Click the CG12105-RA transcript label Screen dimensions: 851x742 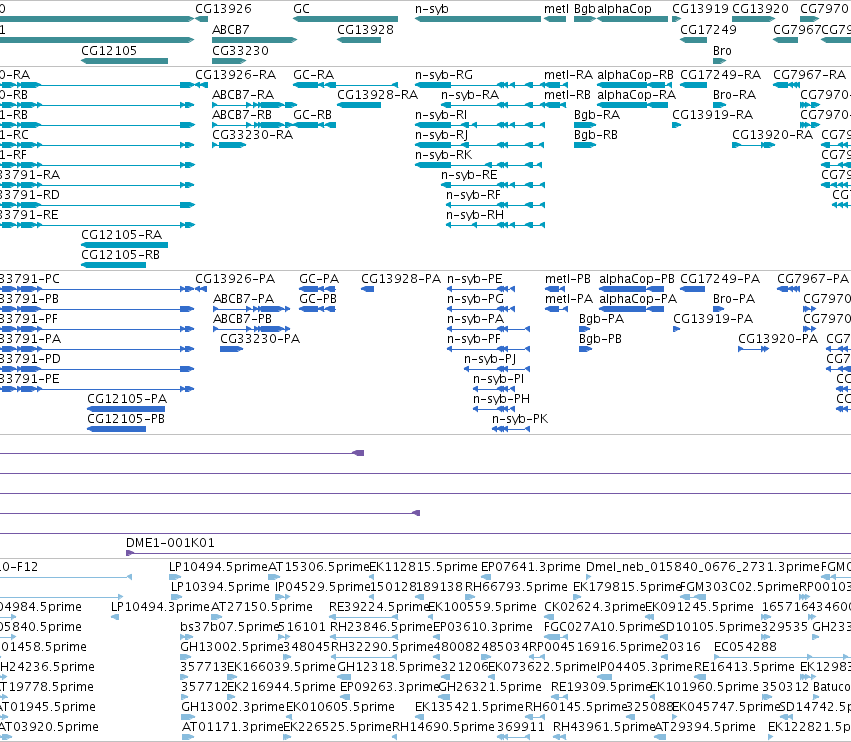point(122,235)
